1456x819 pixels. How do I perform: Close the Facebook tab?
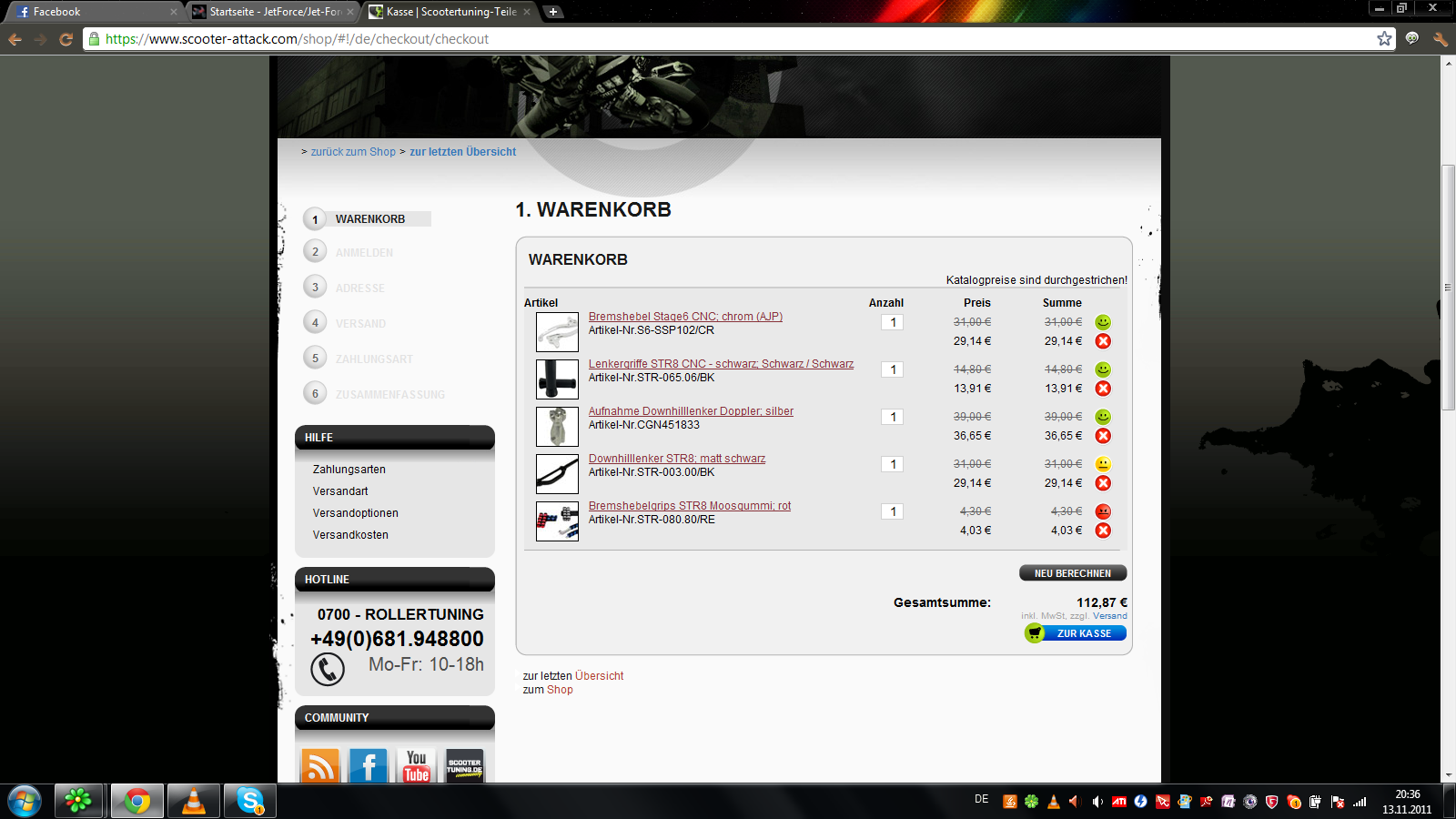coord(173,12)
